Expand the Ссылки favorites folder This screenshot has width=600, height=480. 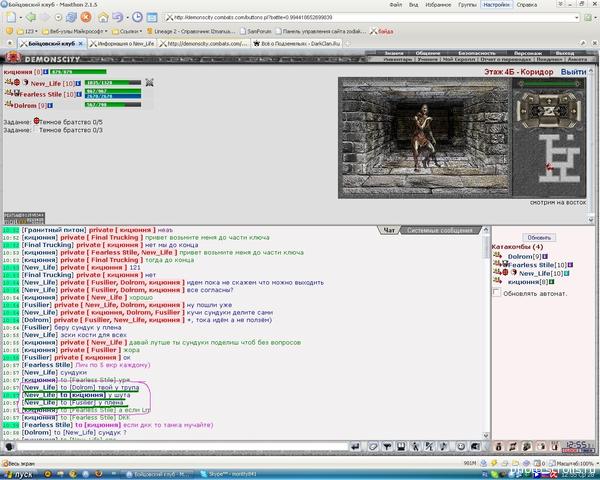pos(127,31)
